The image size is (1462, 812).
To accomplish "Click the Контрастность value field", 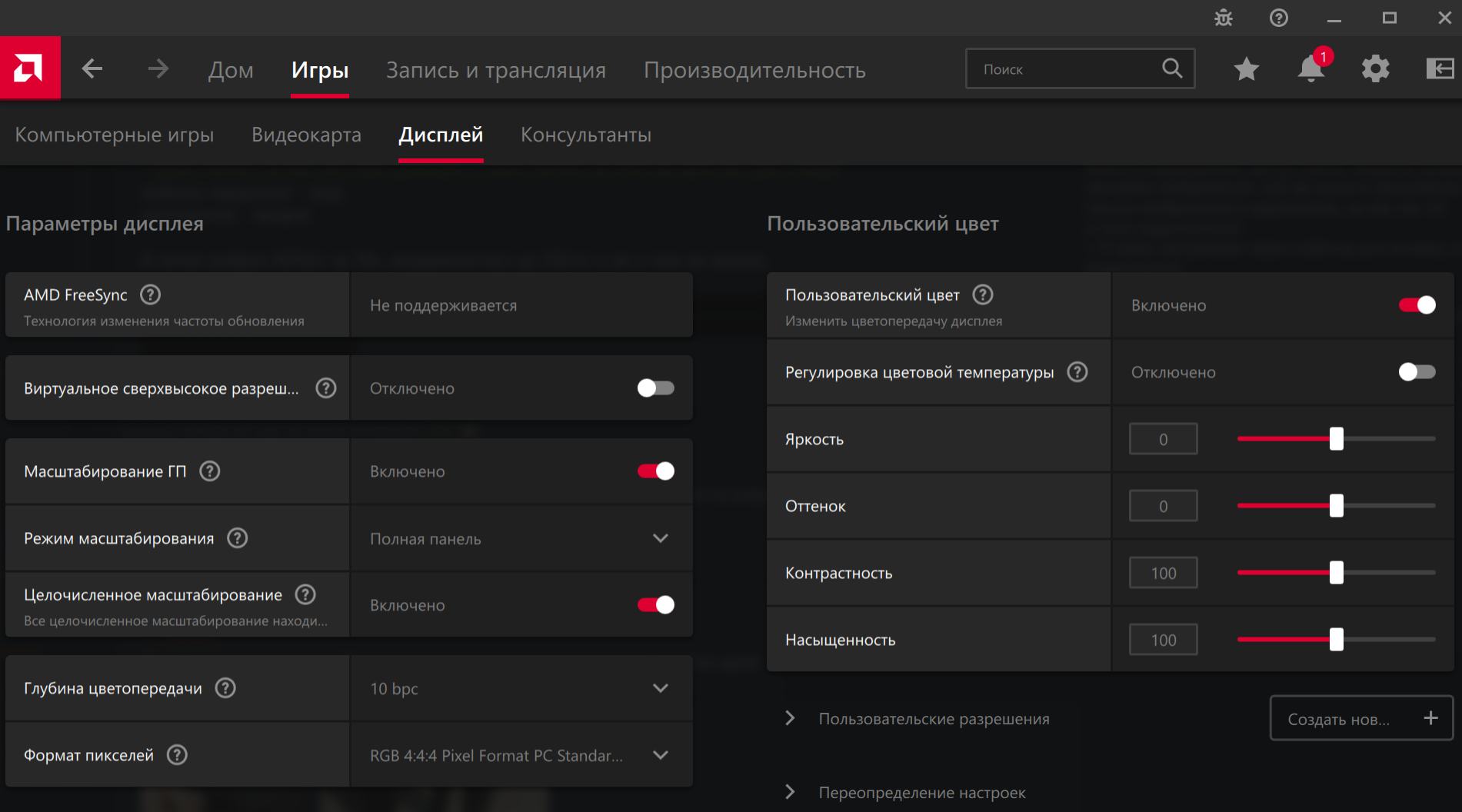I will click(1164, 573).
